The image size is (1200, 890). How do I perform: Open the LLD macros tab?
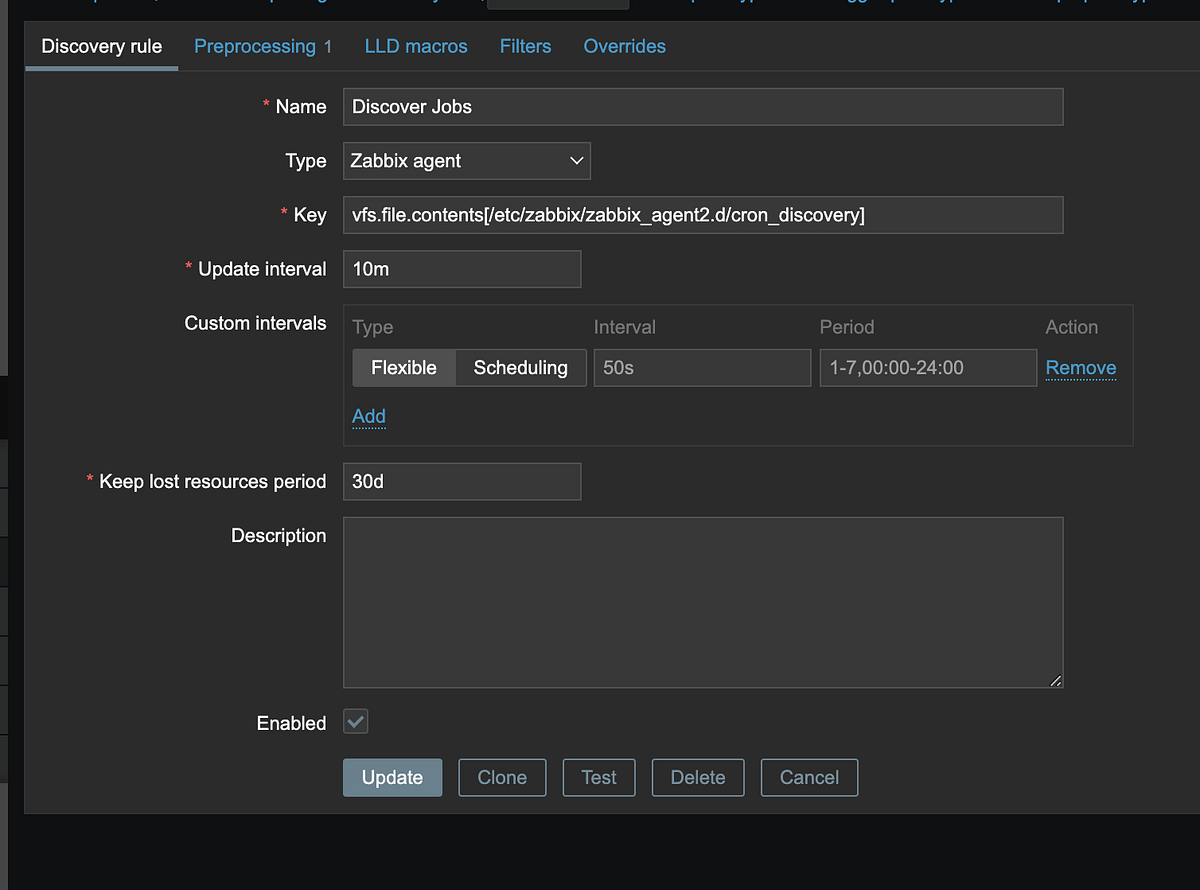pyautogui.click(x=416, y=46)
